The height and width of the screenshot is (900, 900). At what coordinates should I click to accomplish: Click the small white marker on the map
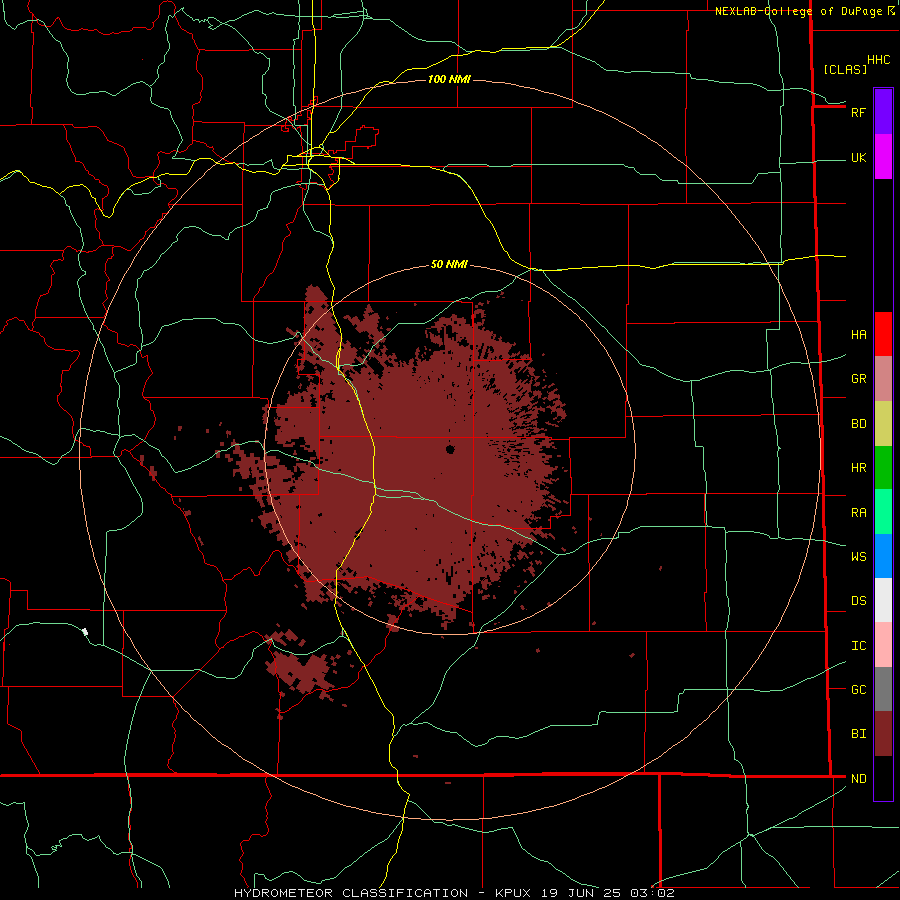(x=85, y=632)
